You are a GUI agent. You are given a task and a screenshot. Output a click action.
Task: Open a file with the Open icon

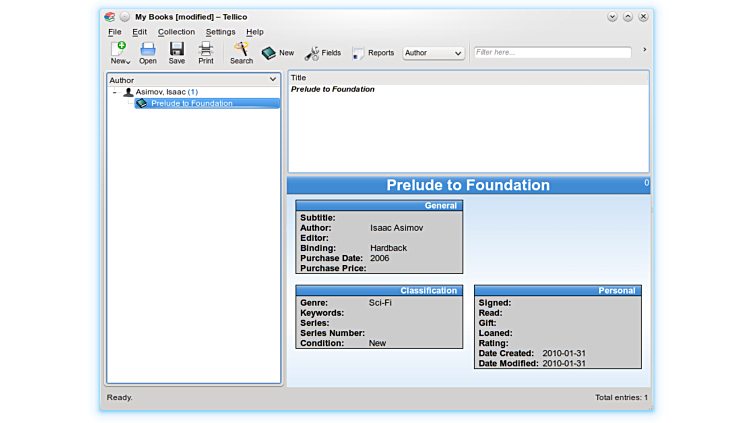(x=148, y=52)
